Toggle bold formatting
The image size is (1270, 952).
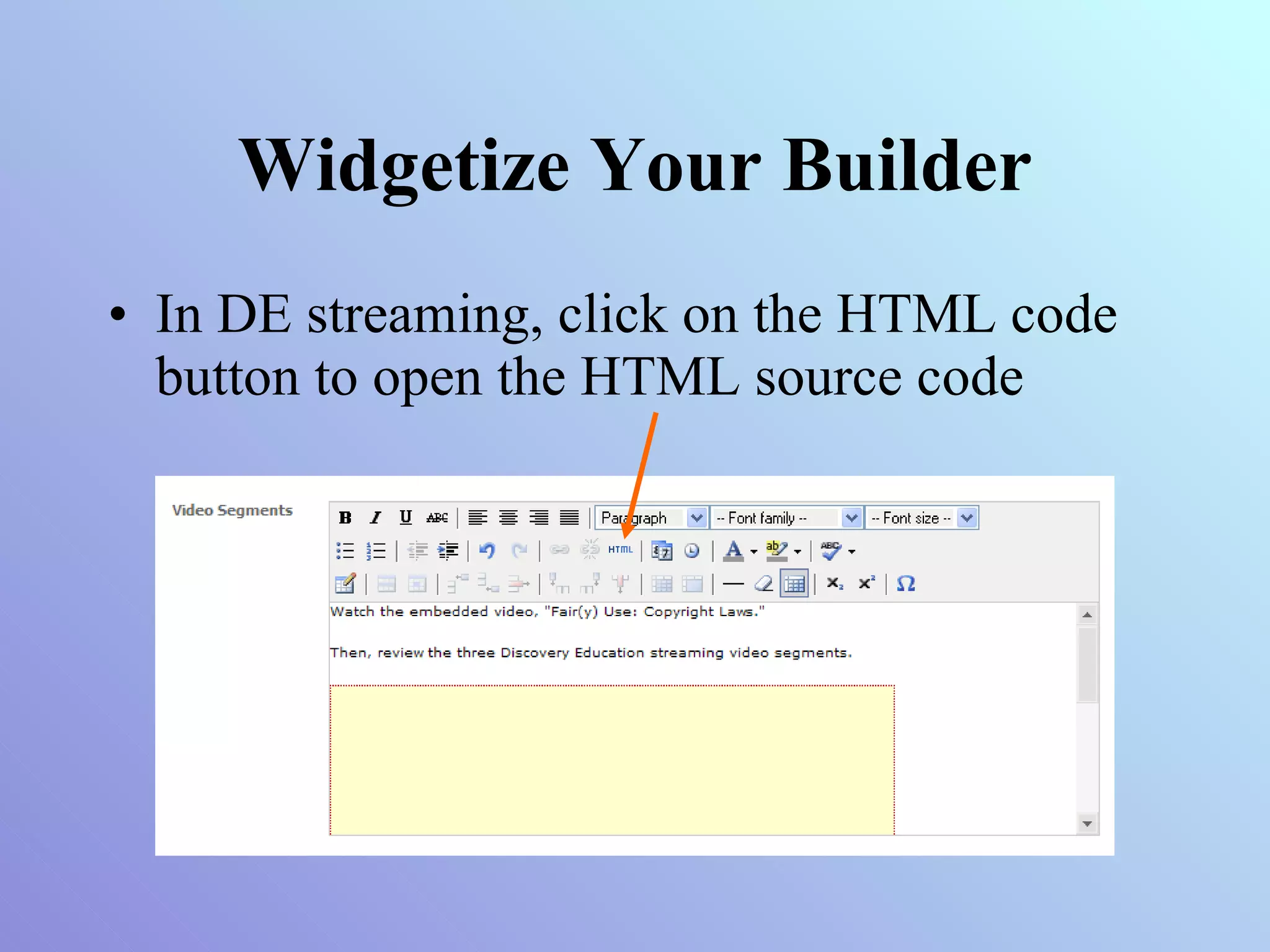345,518
